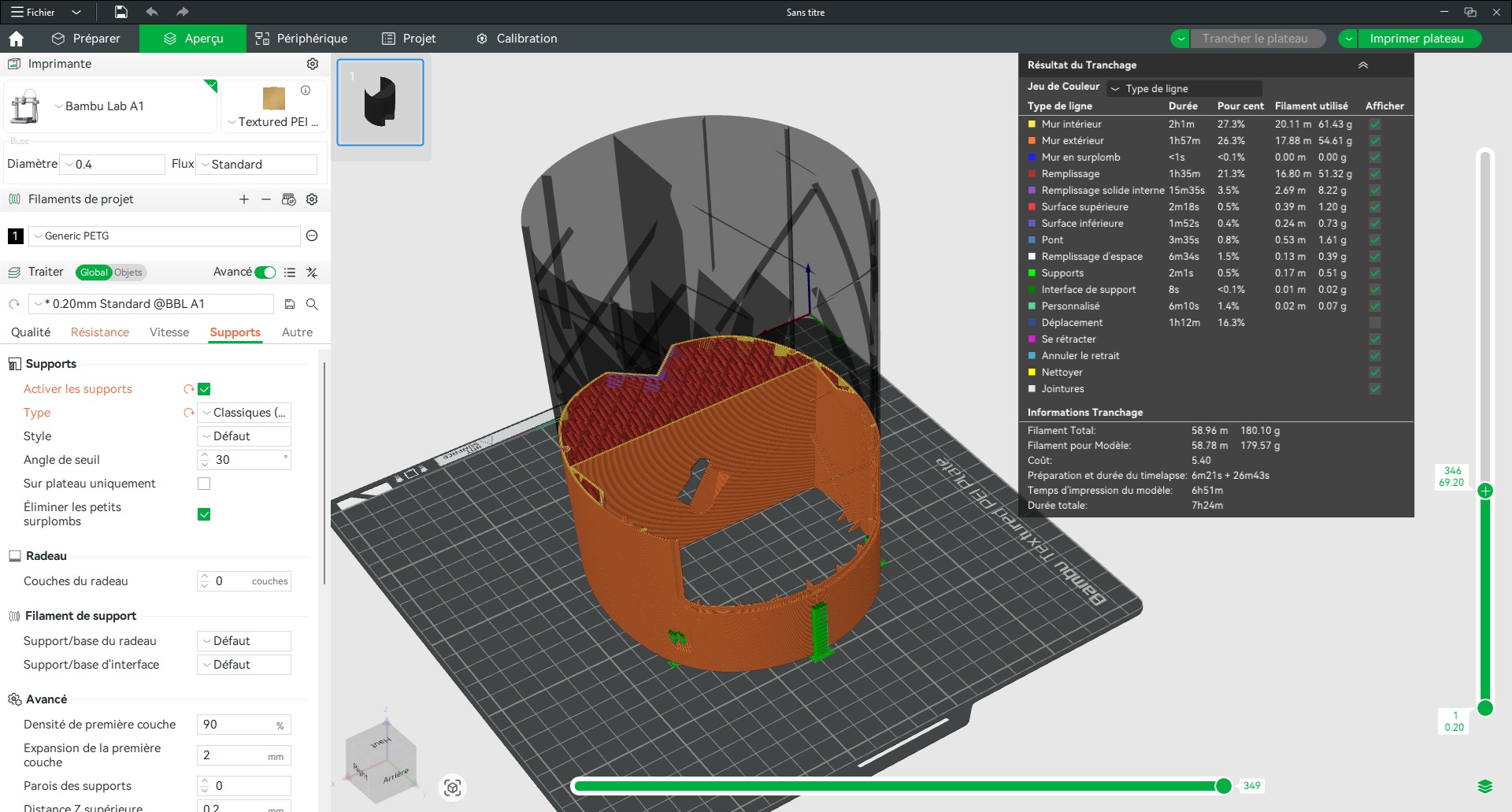Click the compare presets icon
This screenshot has width=1512, height=812.
click(x=312, y=273)
